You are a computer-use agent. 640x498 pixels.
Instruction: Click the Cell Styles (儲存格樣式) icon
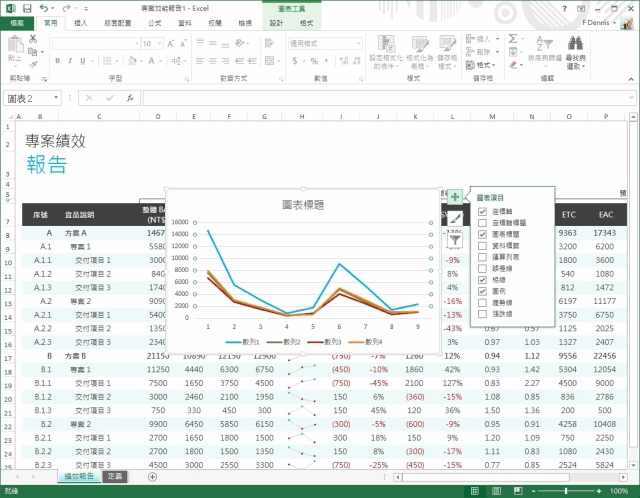click(x=447, y=43)
